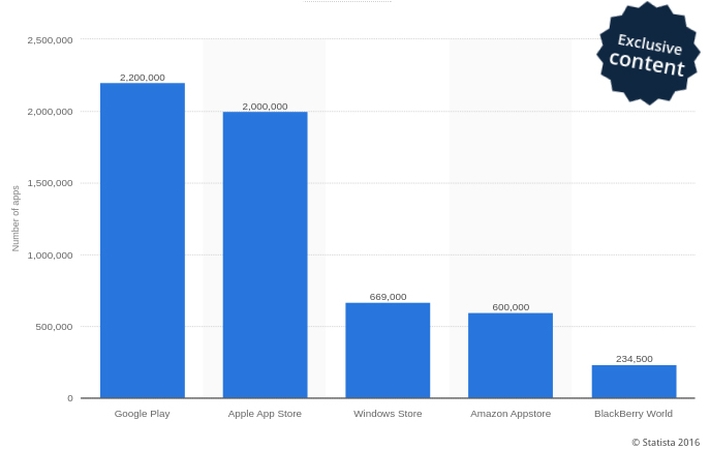
Task: Click the 600,000 value label
Action: [x=511, y=307]
